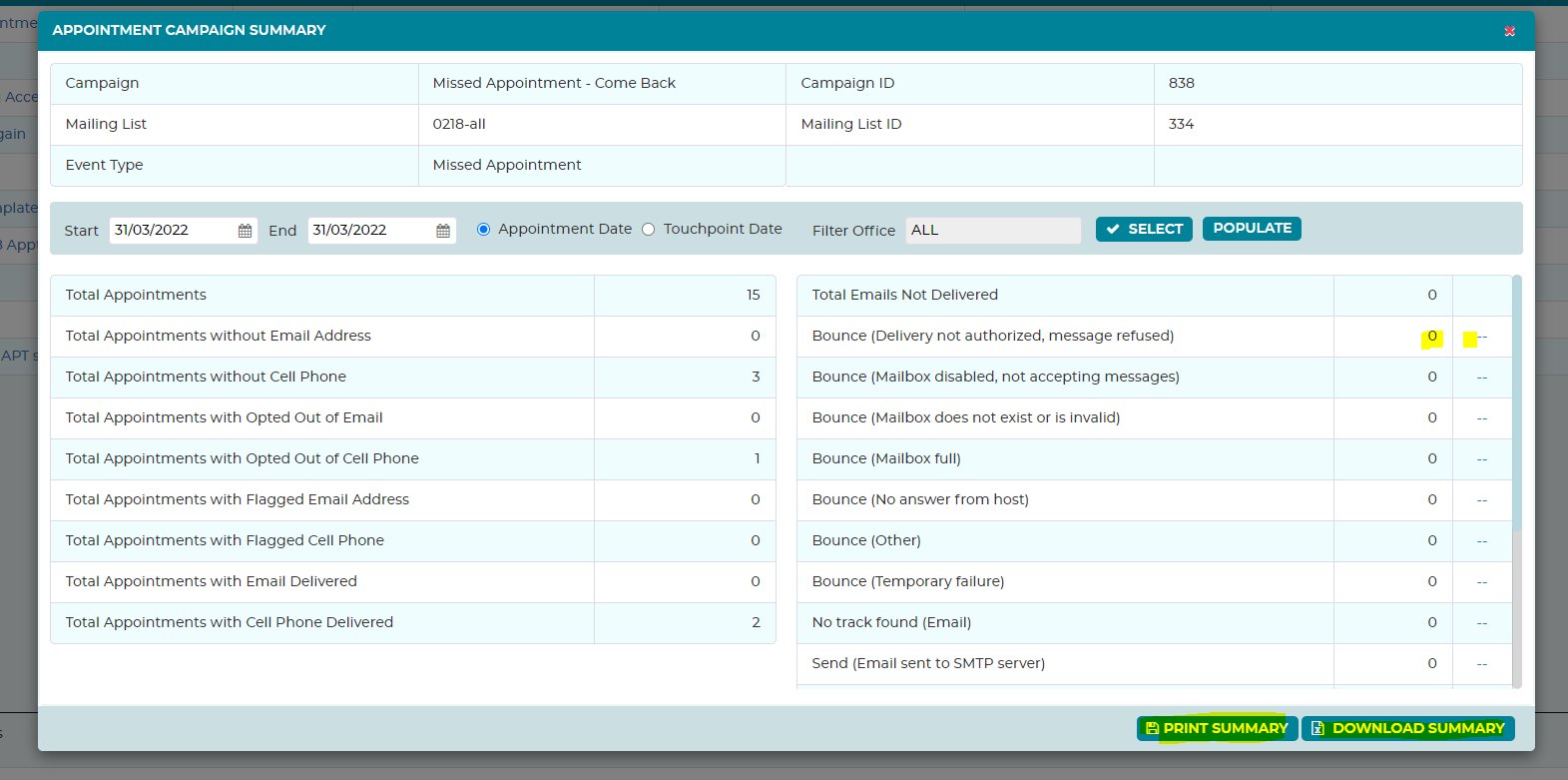This screenshot has height=780, width=1568.
Task: Click the POPULATE button
Action: (x=1252, y=228)
